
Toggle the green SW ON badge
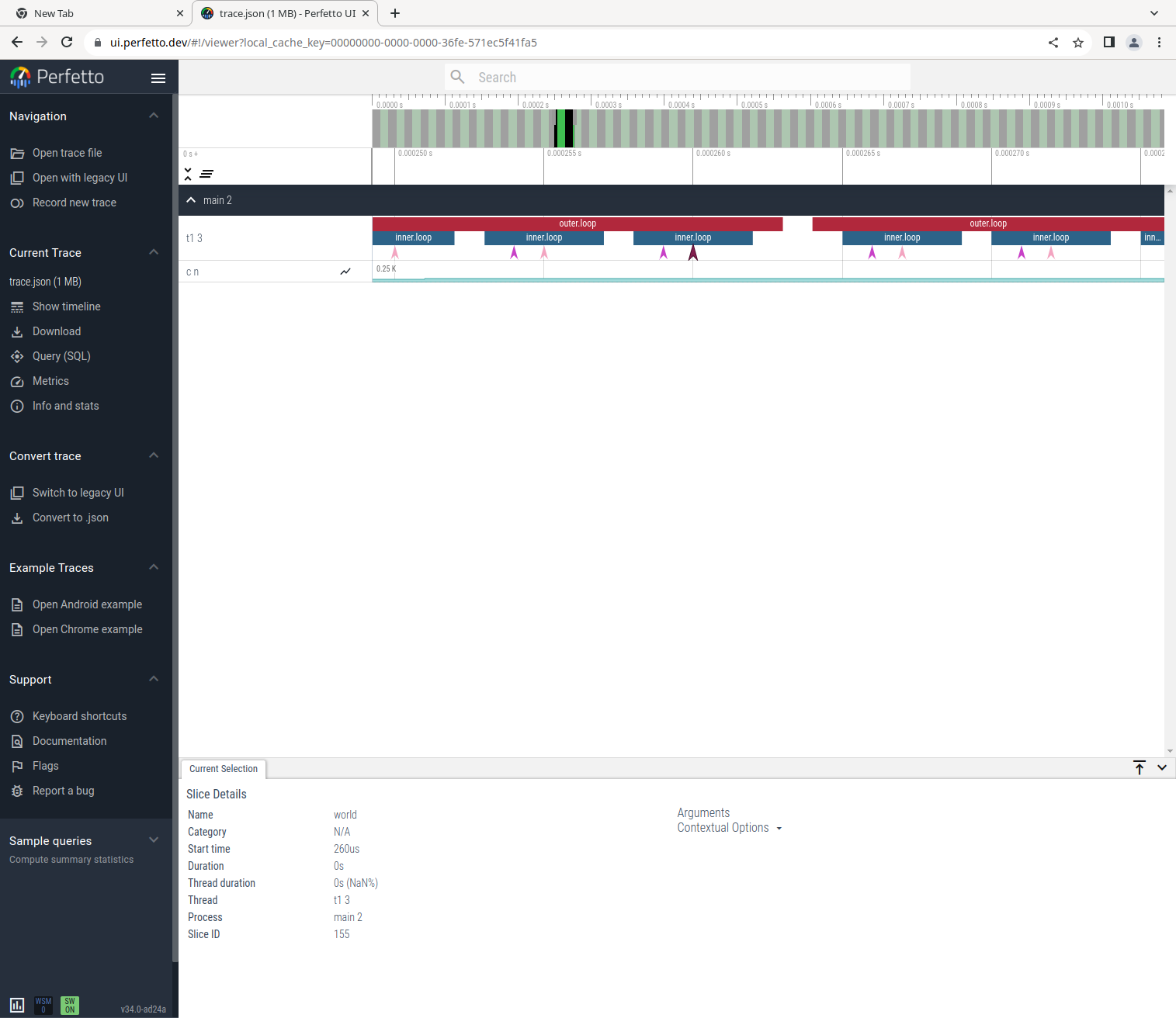coord(69,1004)
